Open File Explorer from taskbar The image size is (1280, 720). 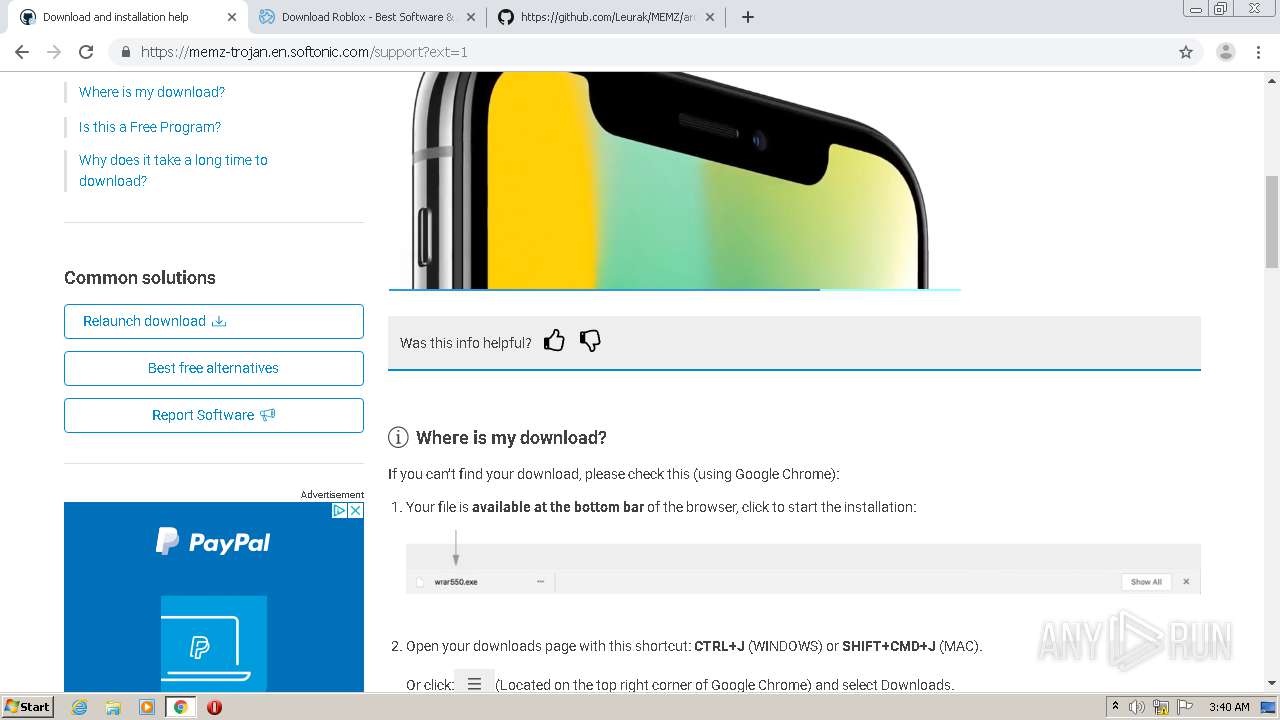(x=113, y=707)
